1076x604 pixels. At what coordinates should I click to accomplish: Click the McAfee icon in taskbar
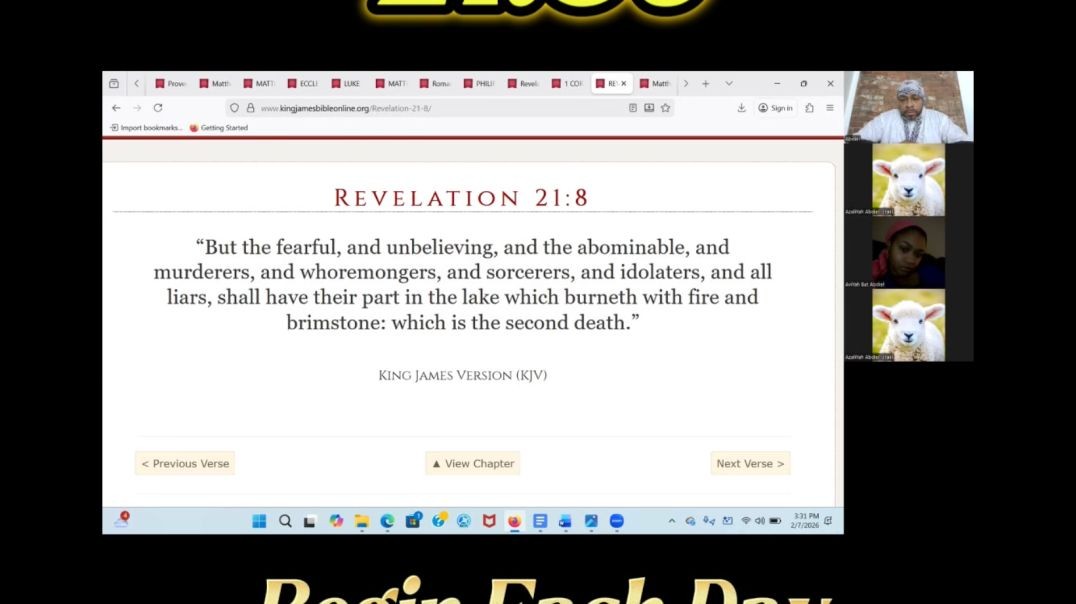pos(489,521)
